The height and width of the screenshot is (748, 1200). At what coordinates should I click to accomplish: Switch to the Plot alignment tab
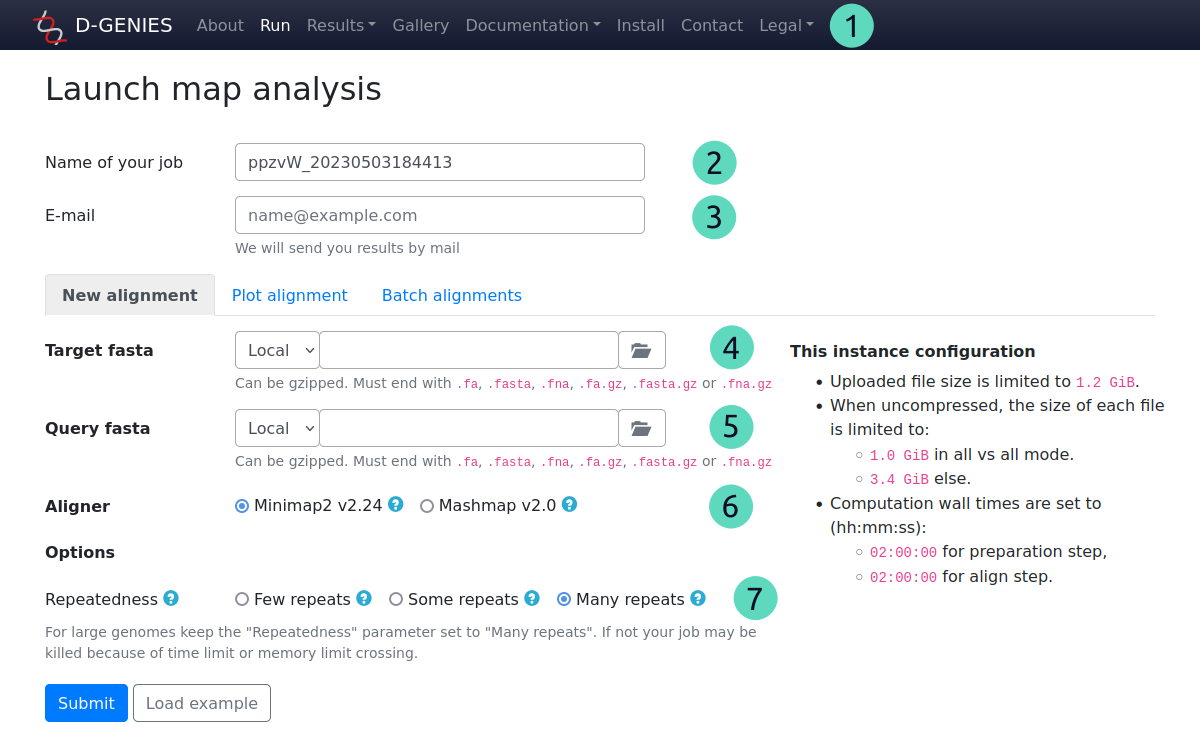(x=289, y=295)
